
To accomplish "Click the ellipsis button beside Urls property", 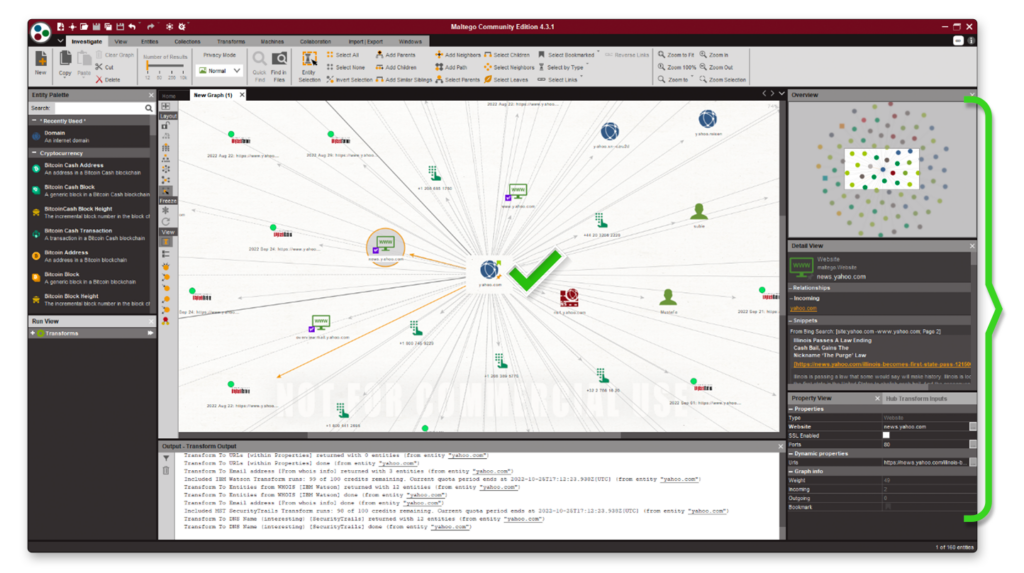I will (x=973, y=462).
